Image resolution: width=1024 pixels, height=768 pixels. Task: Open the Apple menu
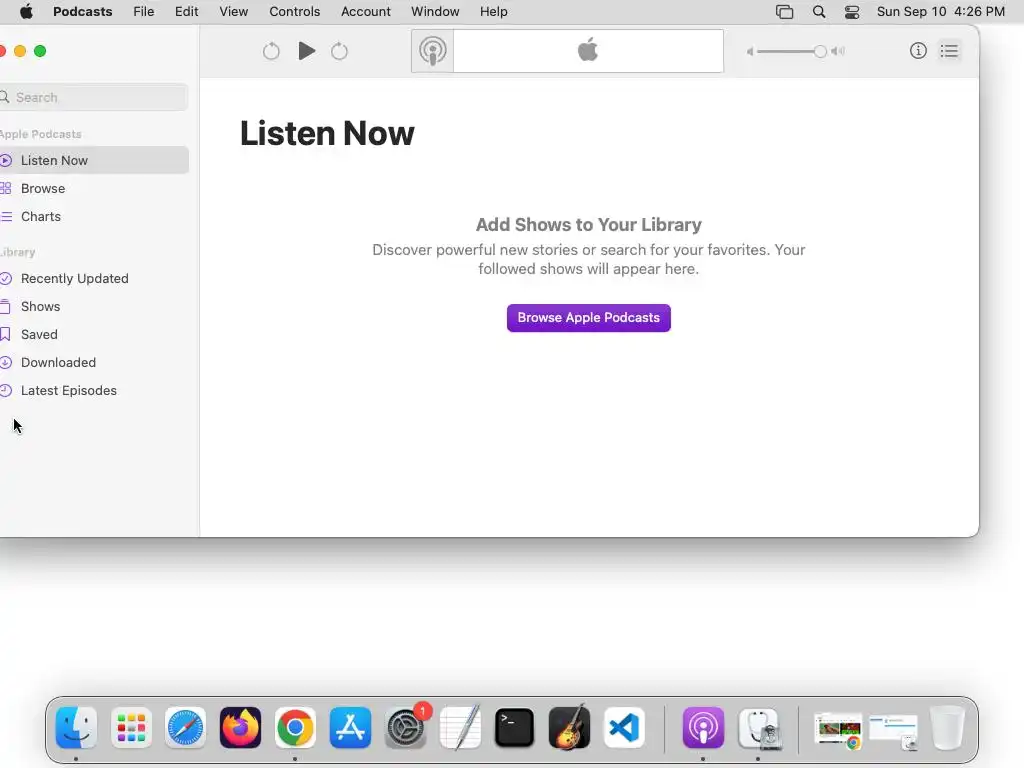26,12
